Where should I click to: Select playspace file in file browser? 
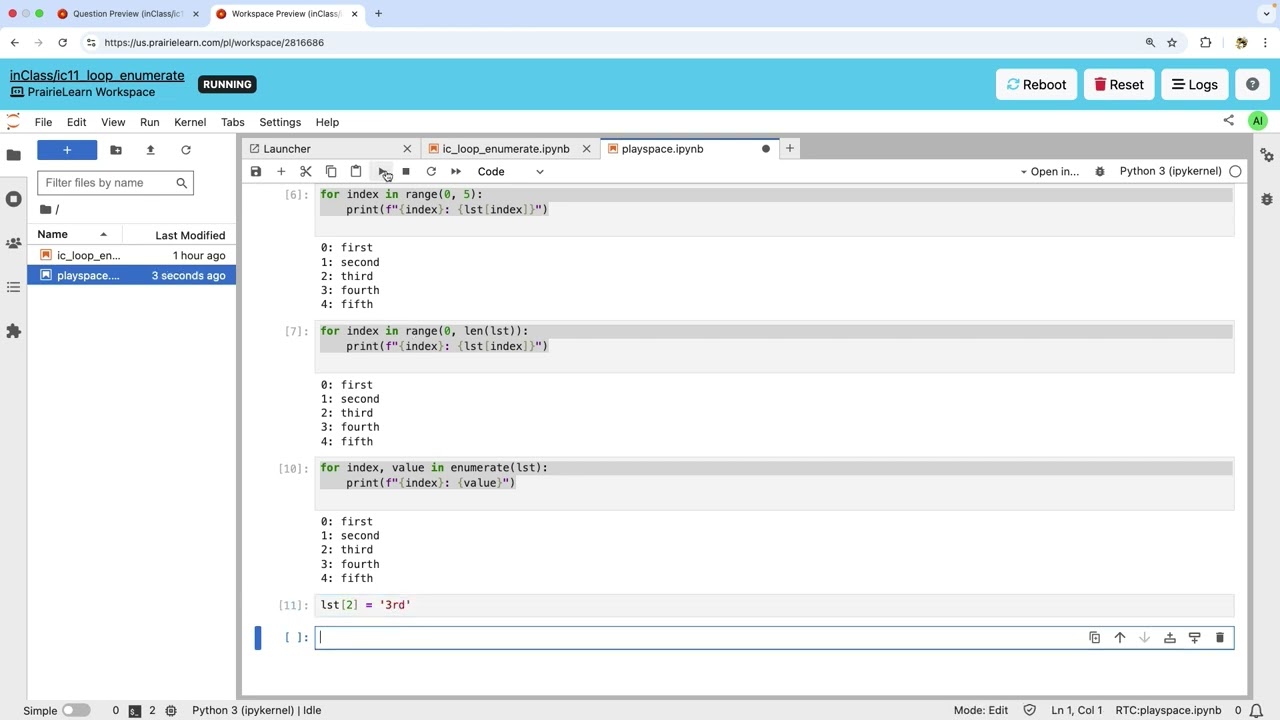click(x=132, y=276)
